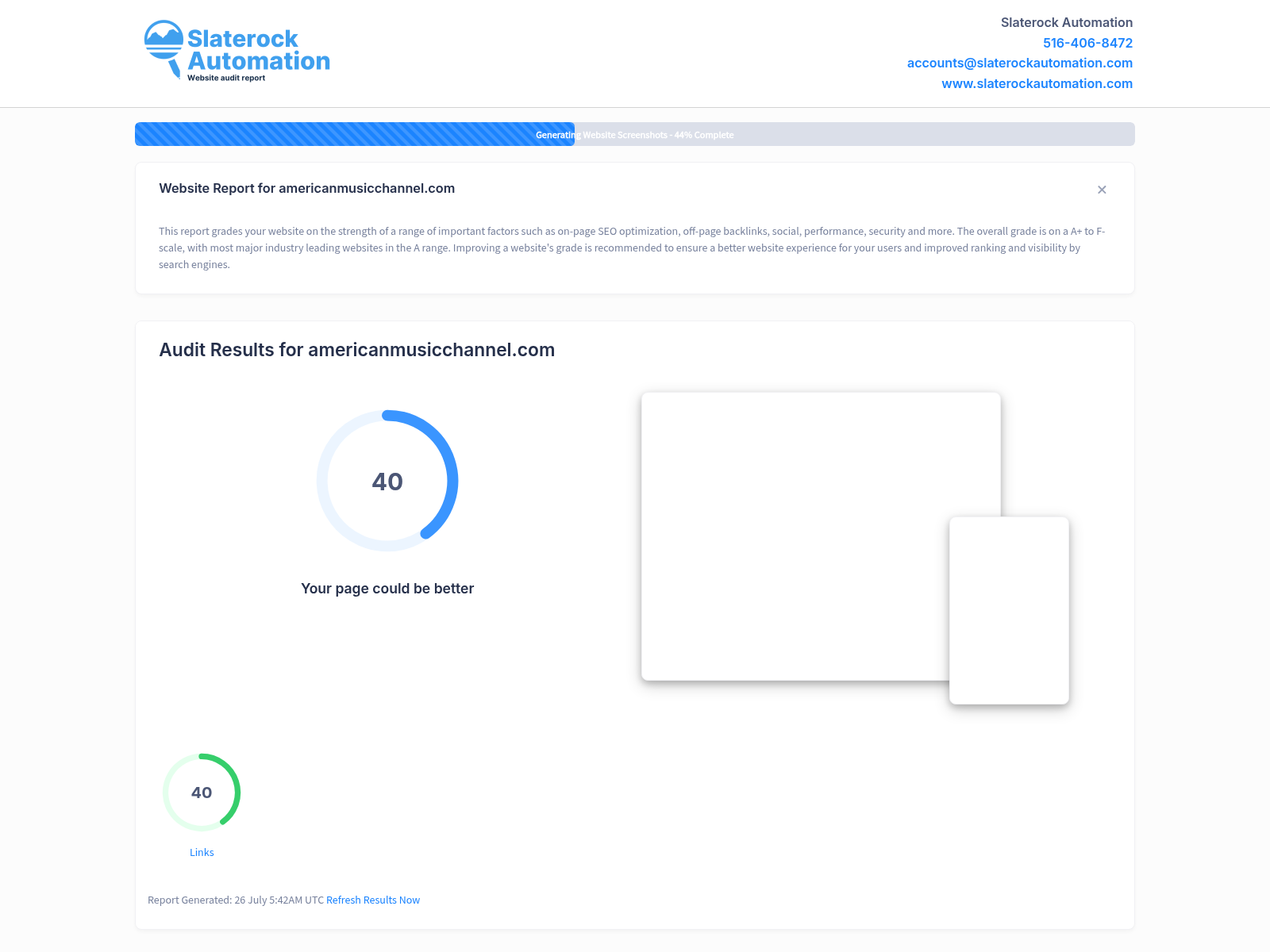The width and height of the screenshot is (1270, 952).
Task: Click the 'Slaterock Automation' company name text
Action: pos(1067,22)
